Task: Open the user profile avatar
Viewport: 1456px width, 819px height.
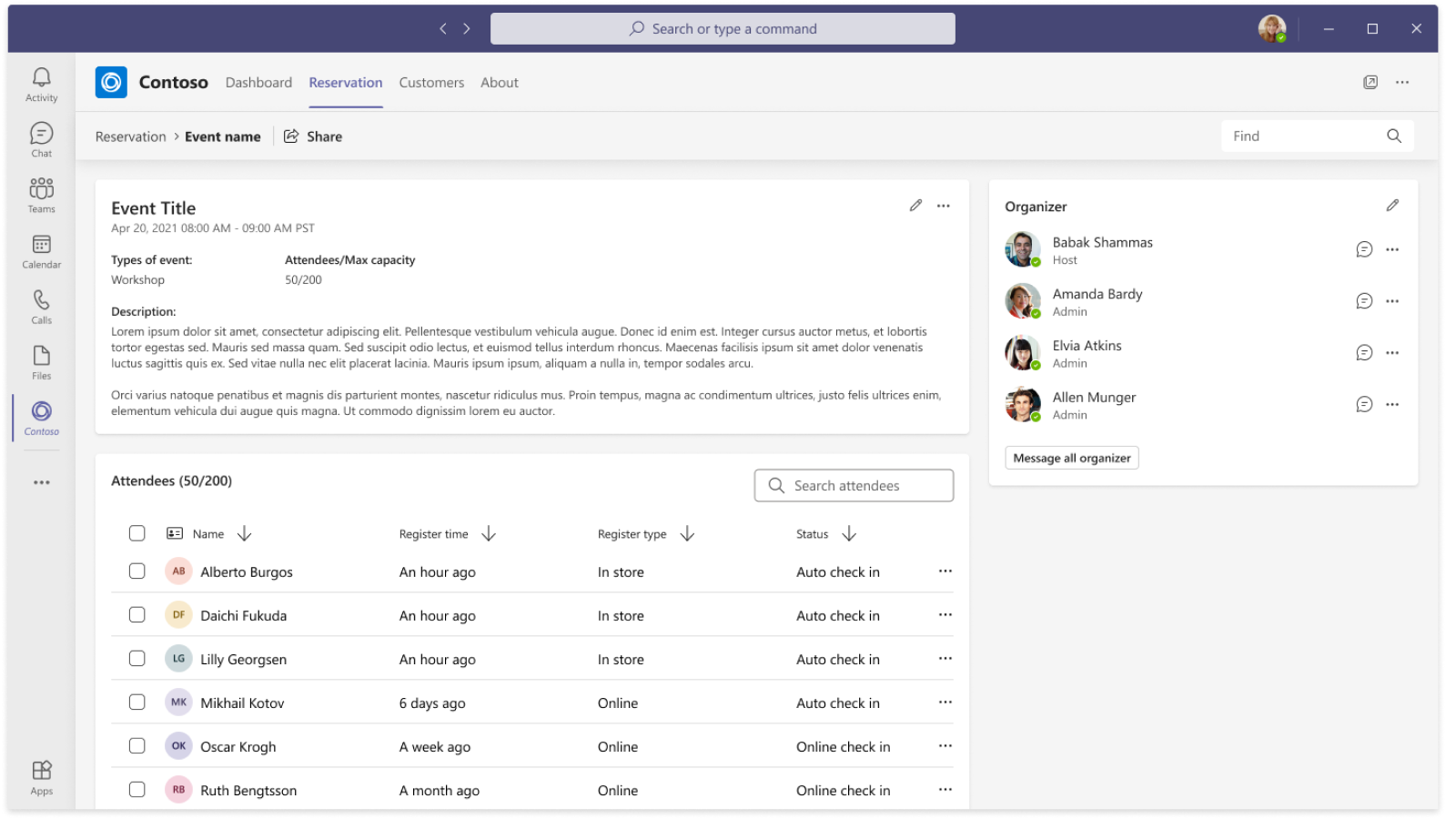Action: click(x=1272, y=28)
